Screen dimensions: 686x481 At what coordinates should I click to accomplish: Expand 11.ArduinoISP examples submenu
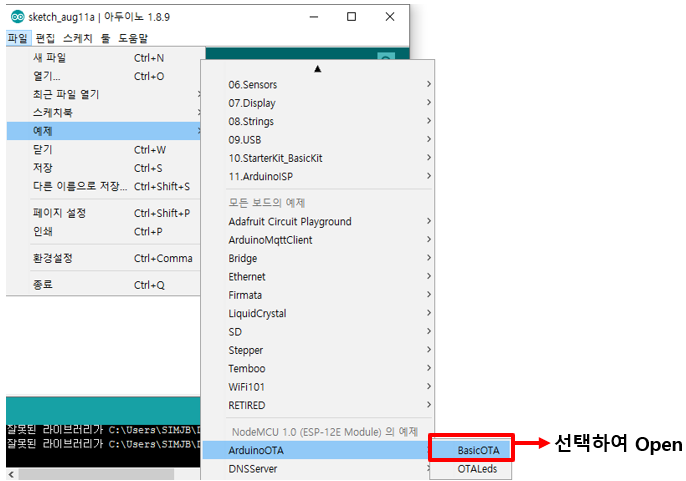pos(318,176)
